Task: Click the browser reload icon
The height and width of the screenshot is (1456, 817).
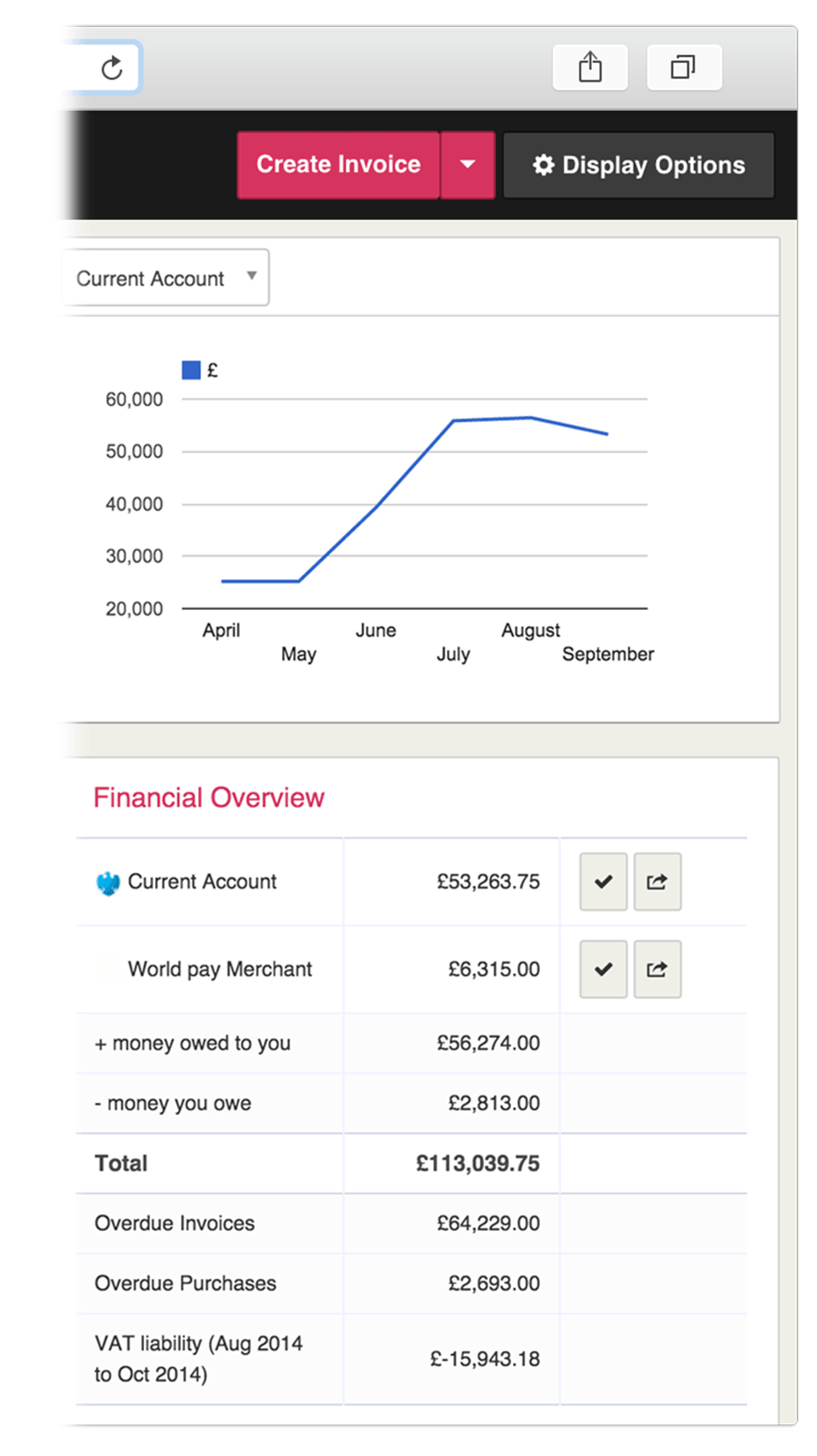Action: 112,67
